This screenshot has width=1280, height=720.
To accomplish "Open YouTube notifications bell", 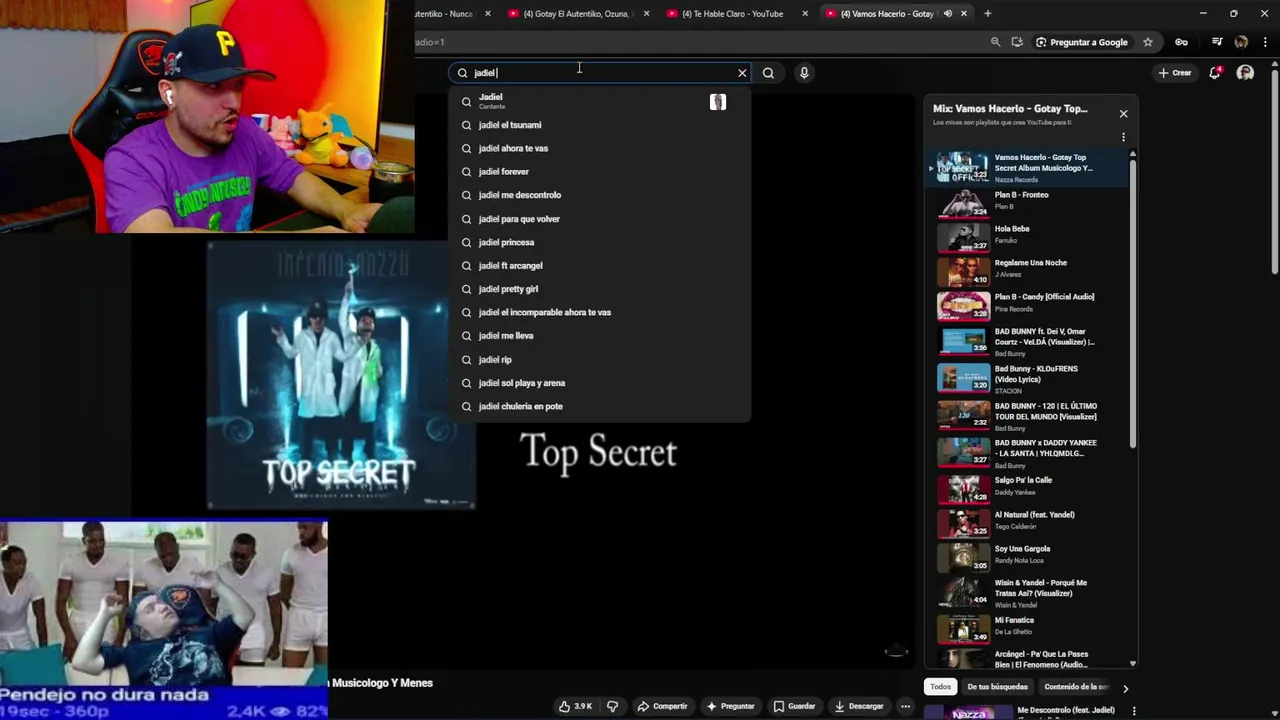I will [1215, 73].
